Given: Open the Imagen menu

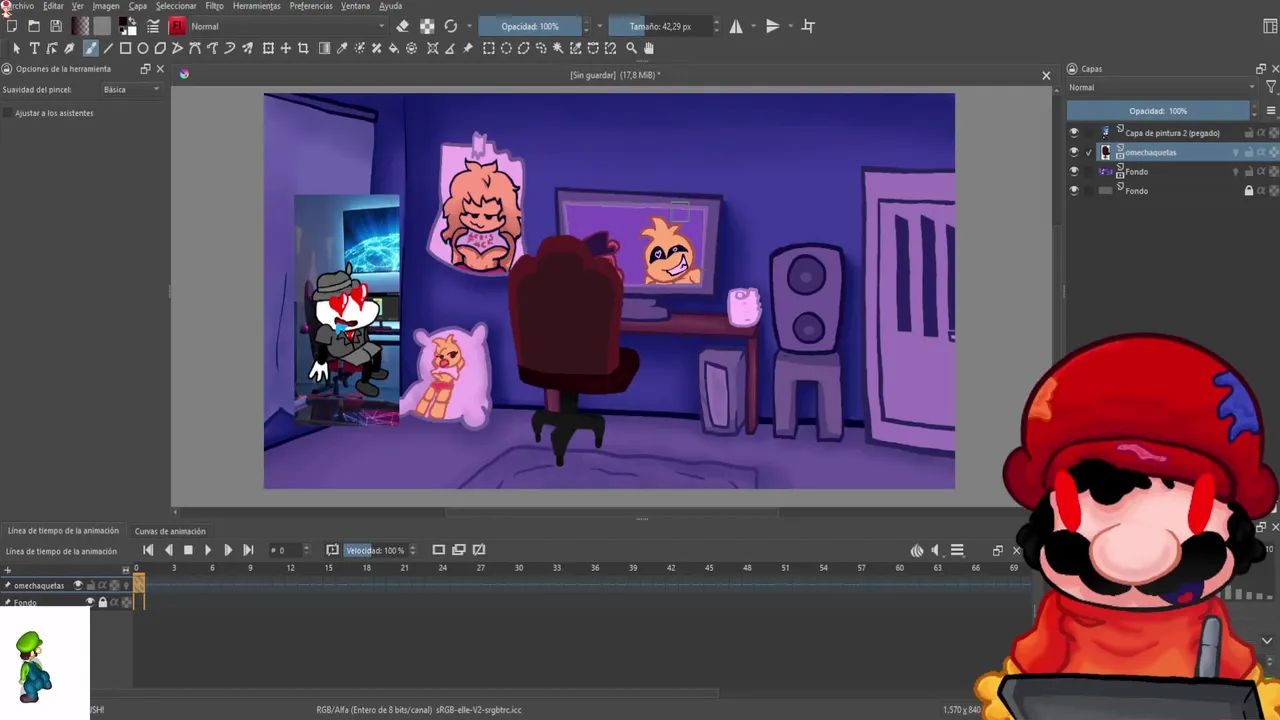Looking at the screenshot, I should coord(106,6).
